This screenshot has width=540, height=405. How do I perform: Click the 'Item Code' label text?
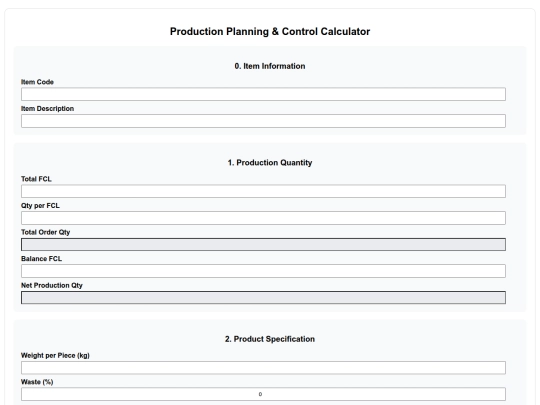(37, 82)
